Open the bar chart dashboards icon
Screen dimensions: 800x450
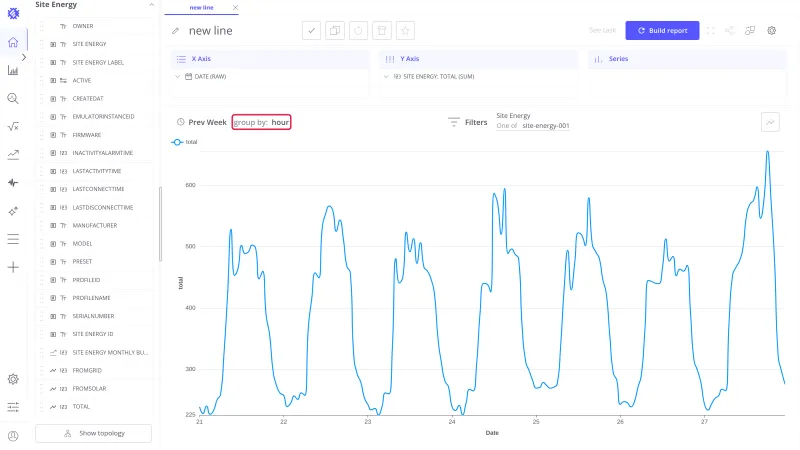[13, 70]
